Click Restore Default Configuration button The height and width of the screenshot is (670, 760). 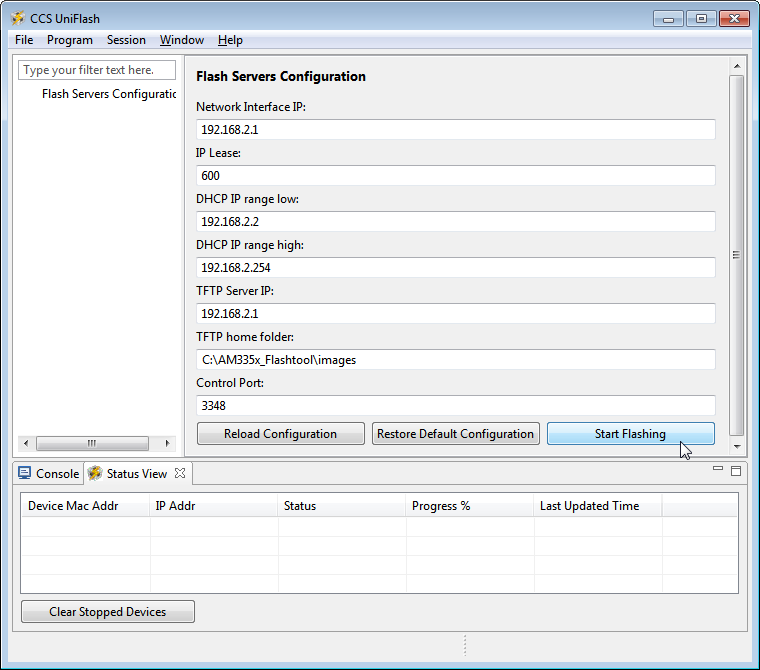point(456,434)
